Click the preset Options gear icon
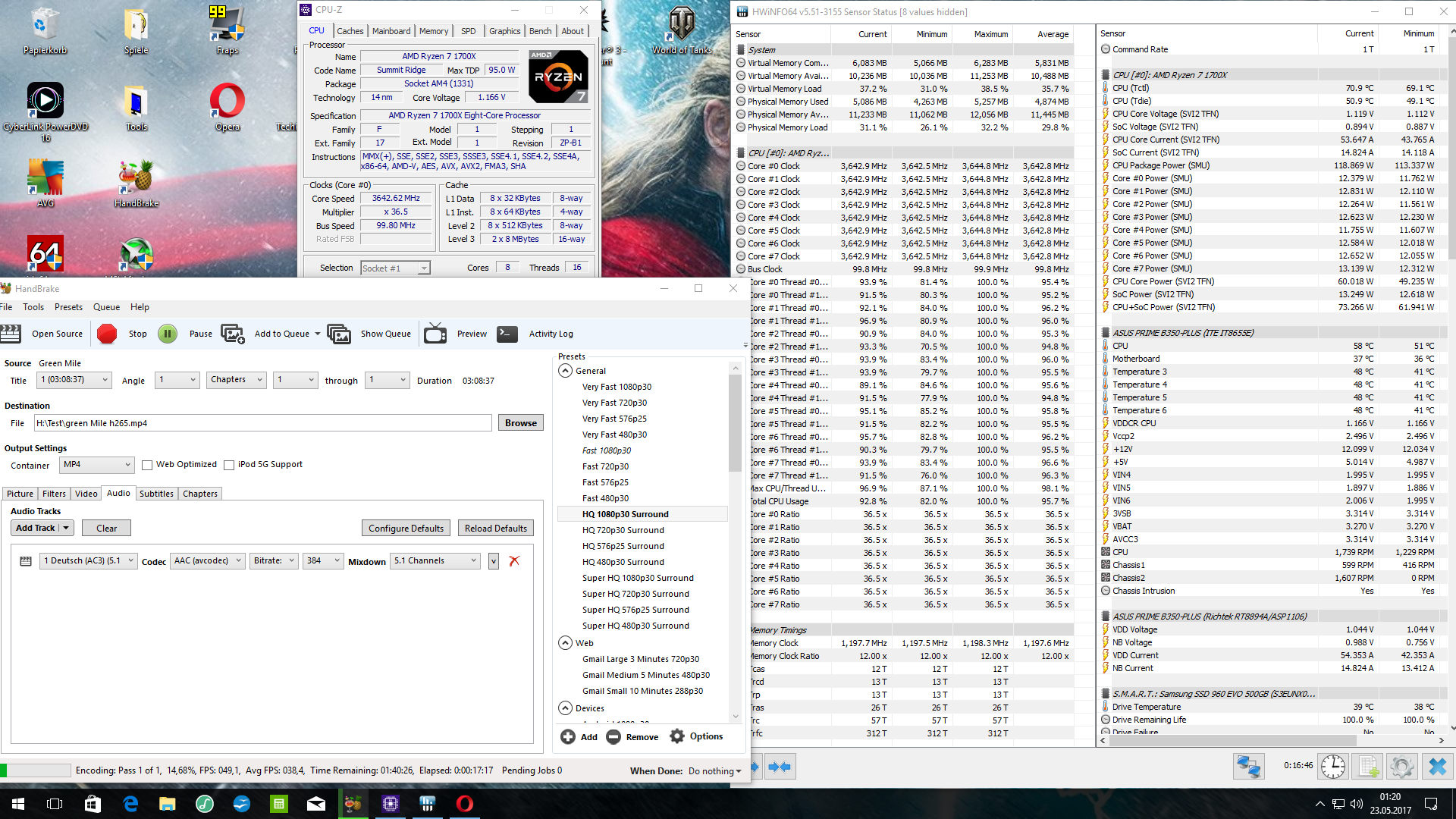Screen dimensions: 1456x819 [677, 736]
